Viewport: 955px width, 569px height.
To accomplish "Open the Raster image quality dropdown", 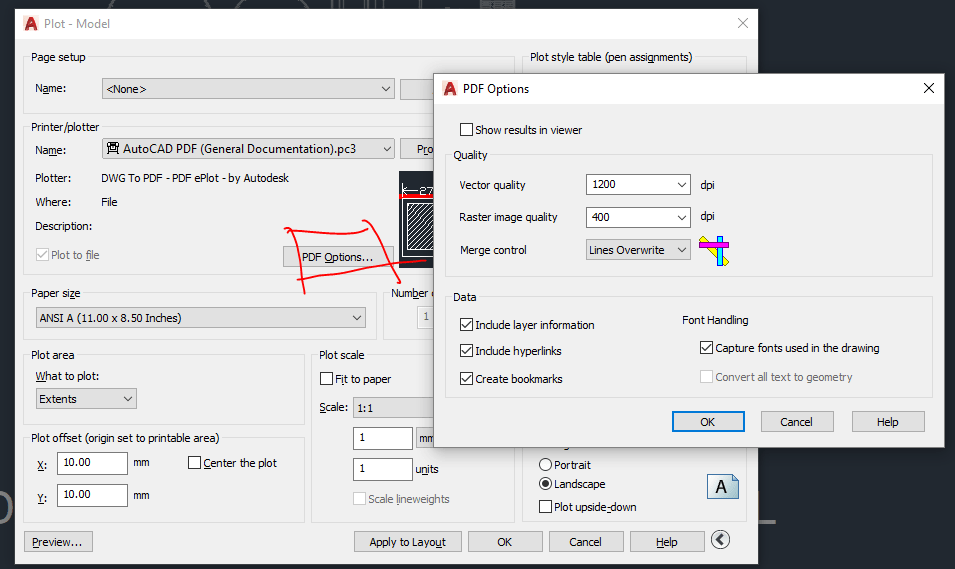I will [638, 217].
